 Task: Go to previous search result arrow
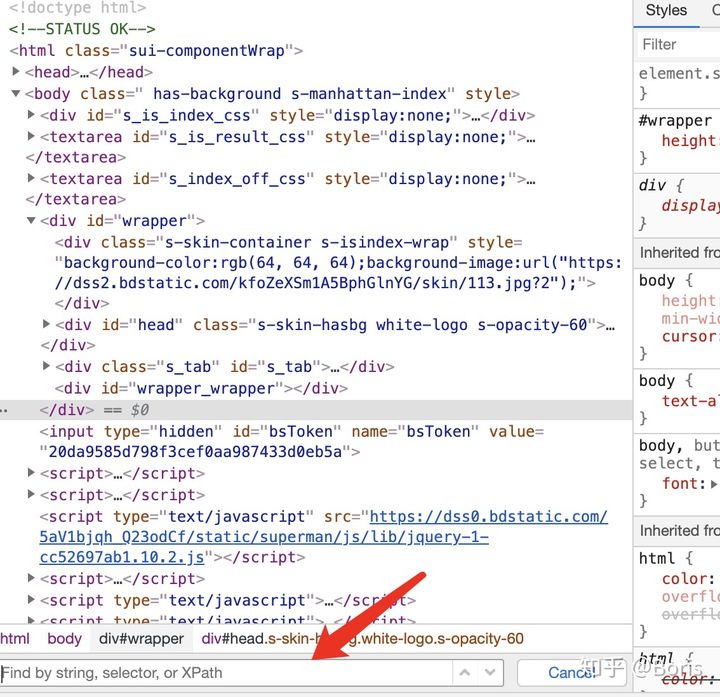[465, 673]
